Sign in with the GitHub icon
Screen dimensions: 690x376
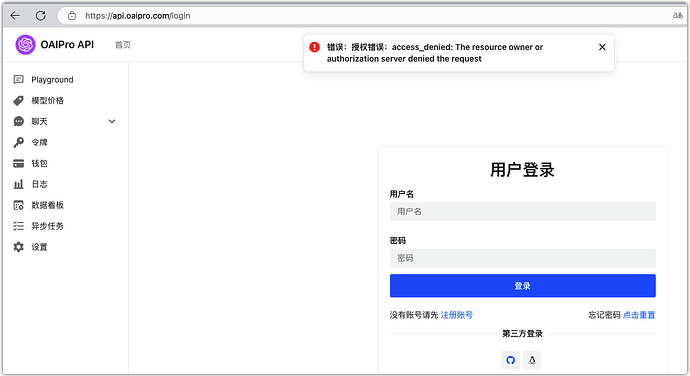pos(510,360)
